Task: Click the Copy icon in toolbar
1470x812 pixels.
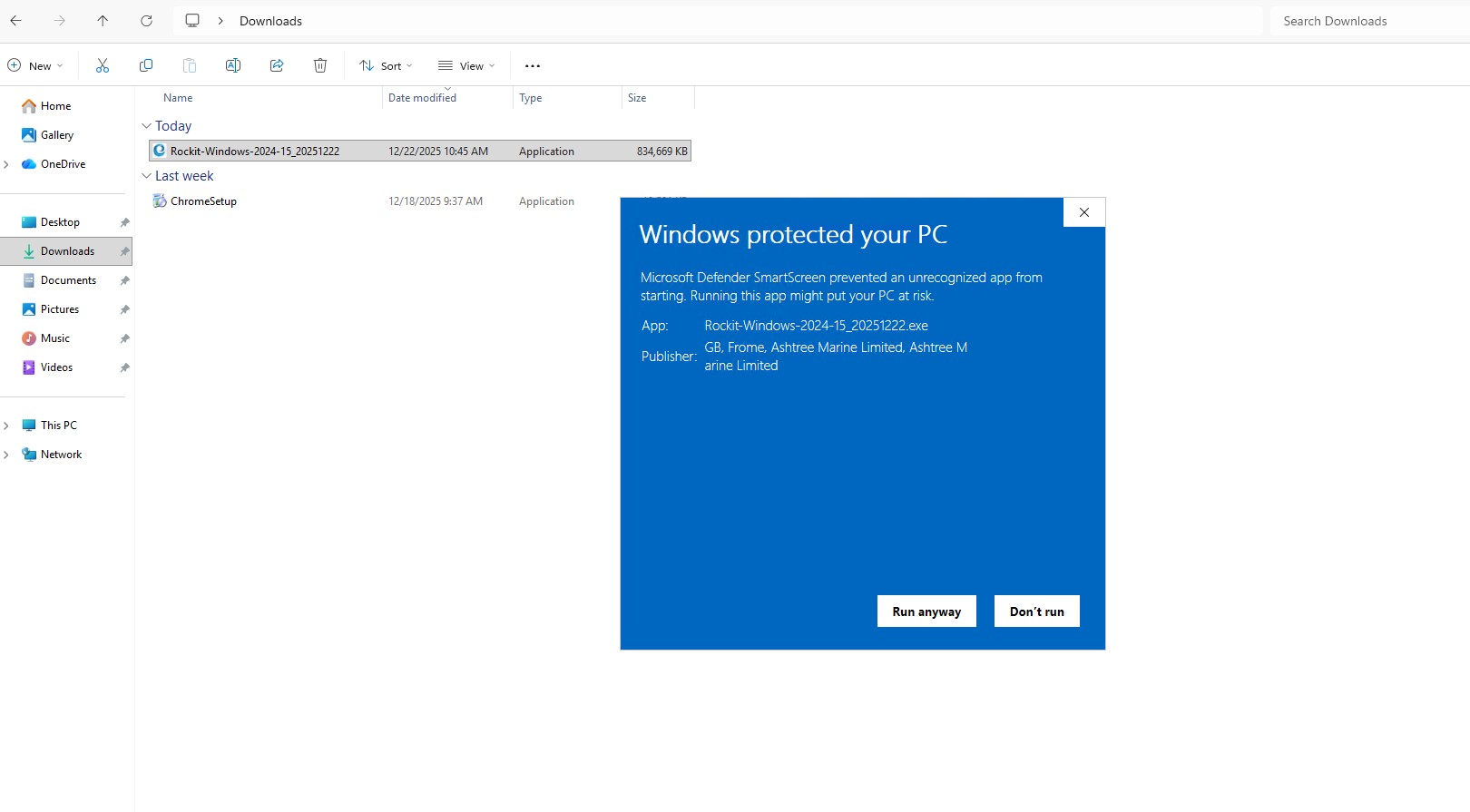Action: tap(146, 65)
